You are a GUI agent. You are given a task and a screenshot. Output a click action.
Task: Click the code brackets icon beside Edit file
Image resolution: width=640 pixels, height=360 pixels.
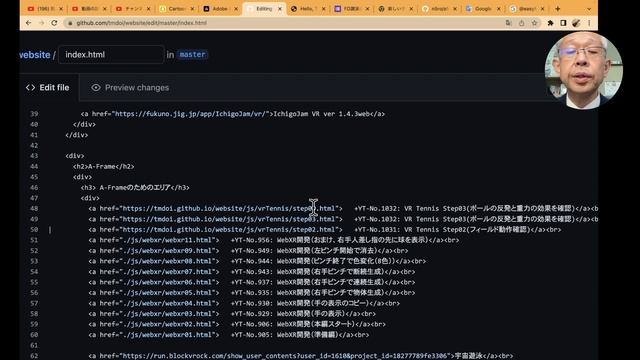click(x=30, y=88)
